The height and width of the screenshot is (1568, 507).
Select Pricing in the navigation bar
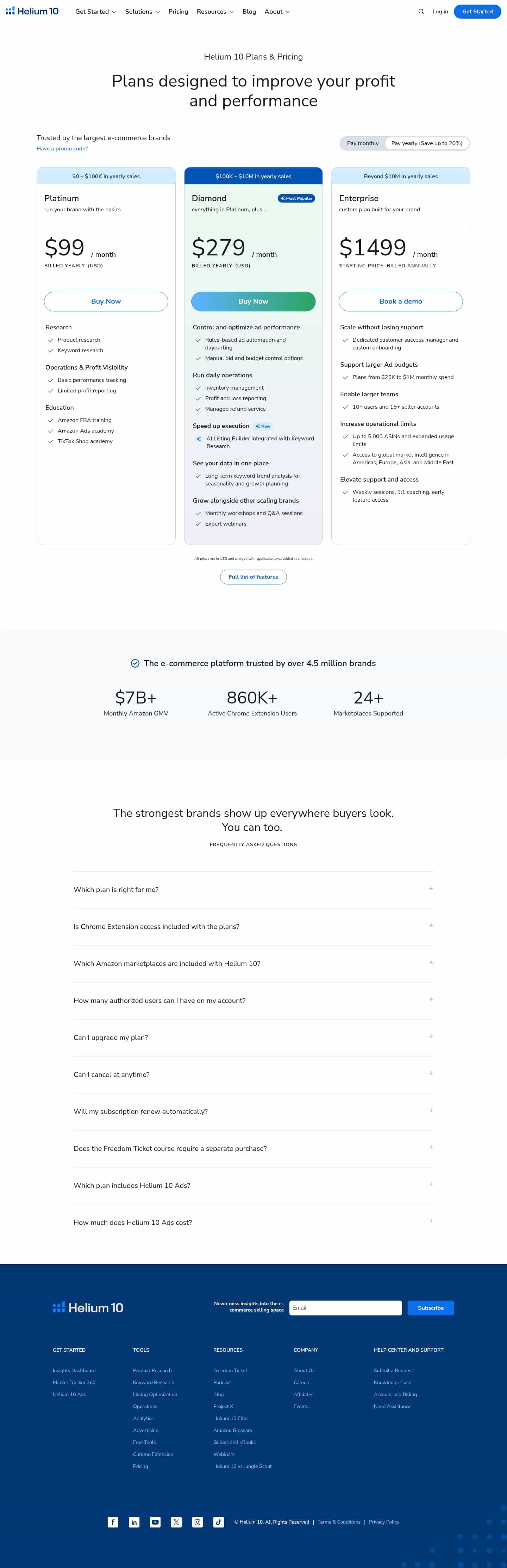tap(179, 12)
